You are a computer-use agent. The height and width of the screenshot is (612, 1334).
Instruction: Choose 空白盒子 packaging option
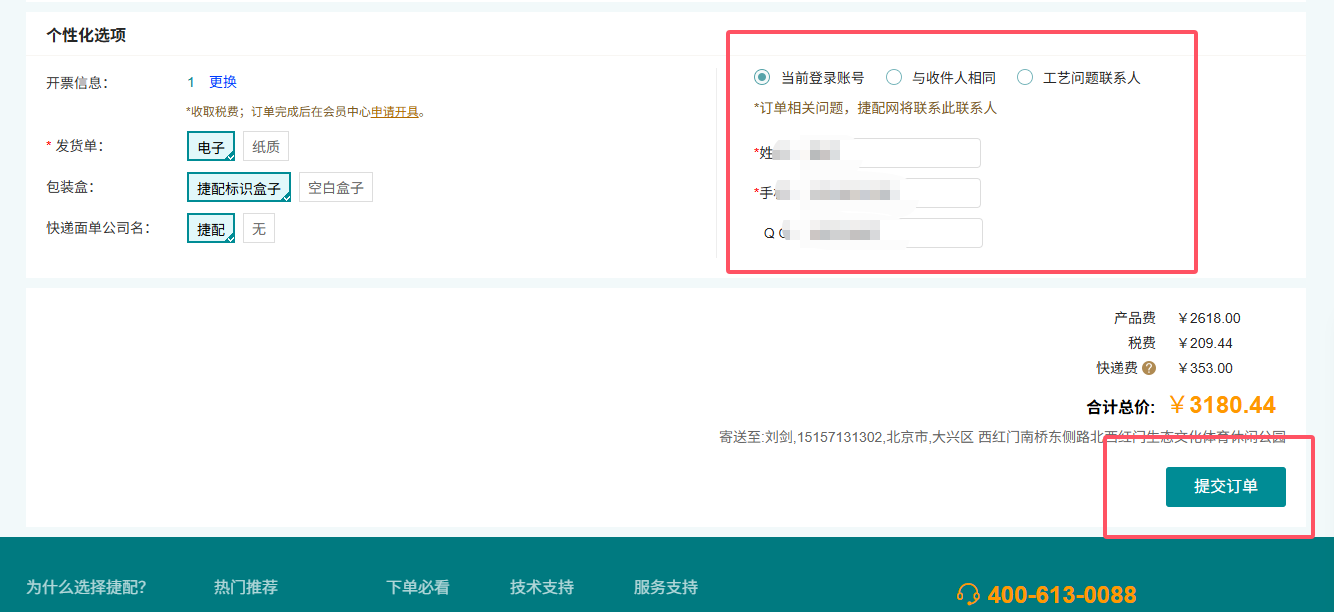click(336, 188)
